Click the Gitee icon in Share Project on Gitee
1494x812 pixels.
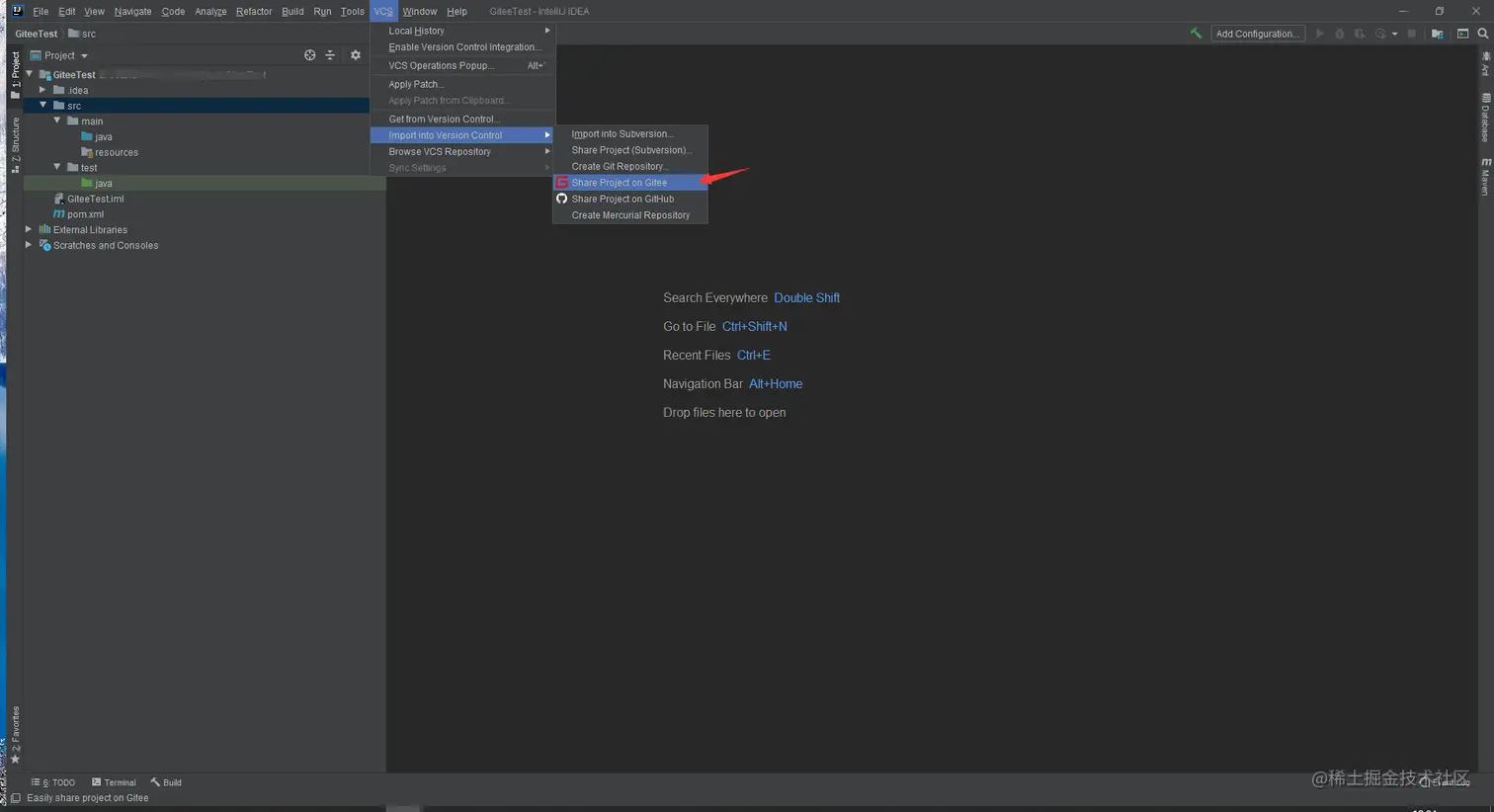click(562, 183)
